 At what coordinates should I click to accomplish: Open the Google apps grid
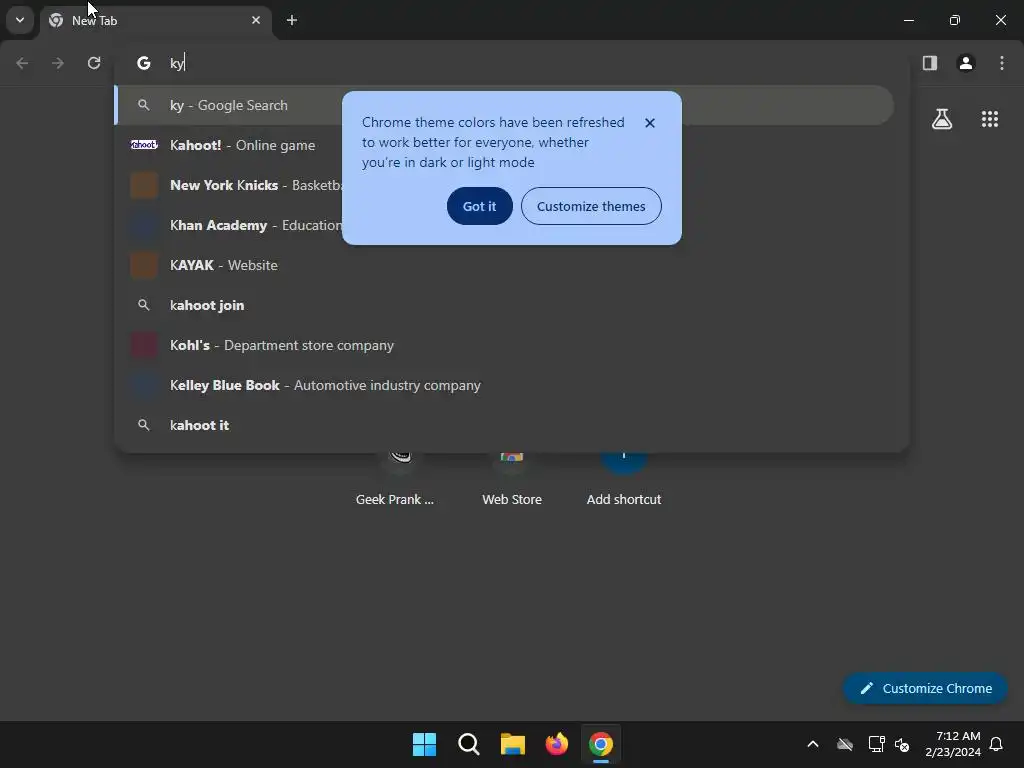click(x=990, y=119)
